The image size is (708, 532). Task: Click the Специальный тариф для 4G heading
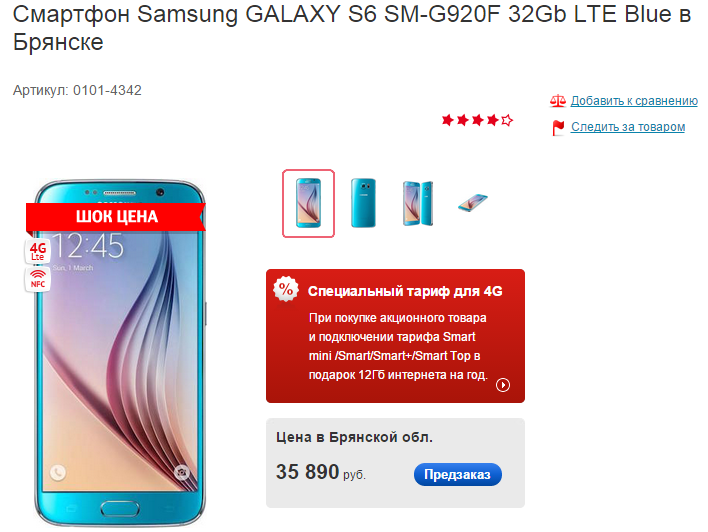pyautogui.click(x=405, y=291)
